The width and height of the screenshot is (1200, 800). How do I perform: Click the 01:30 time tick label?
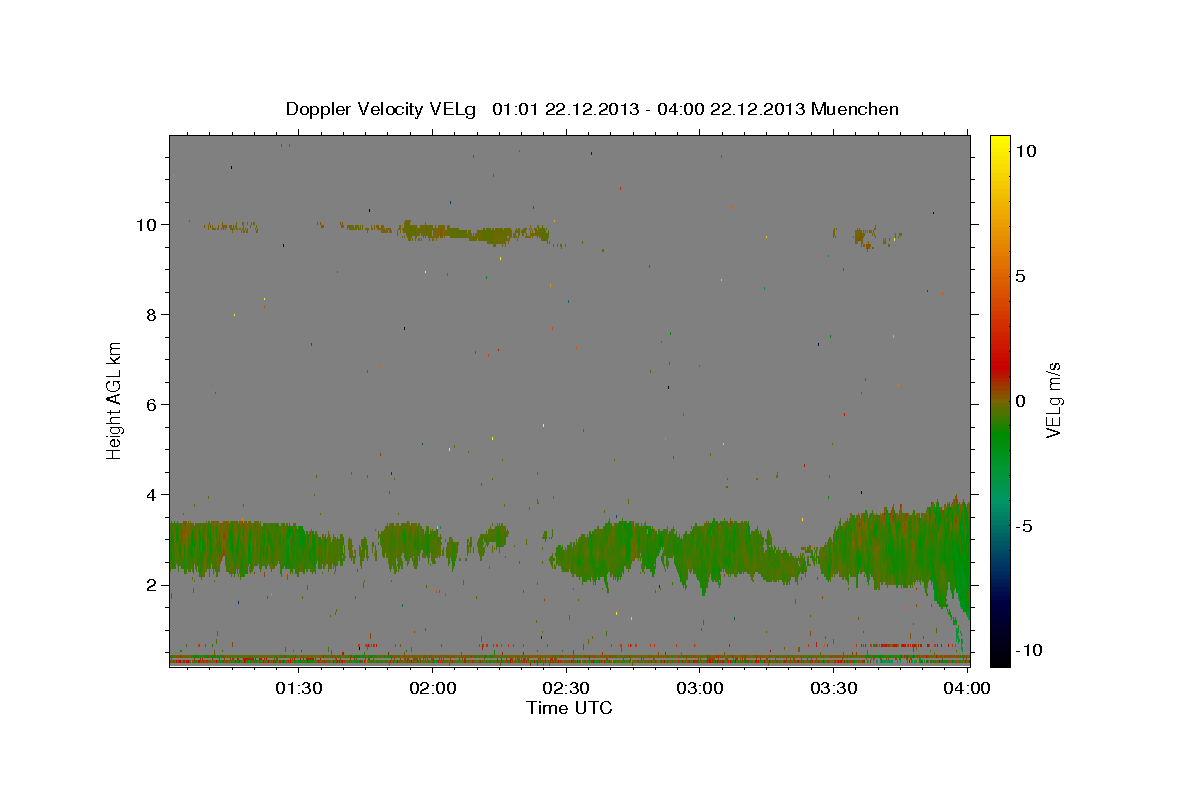click(x=299, y=688)
